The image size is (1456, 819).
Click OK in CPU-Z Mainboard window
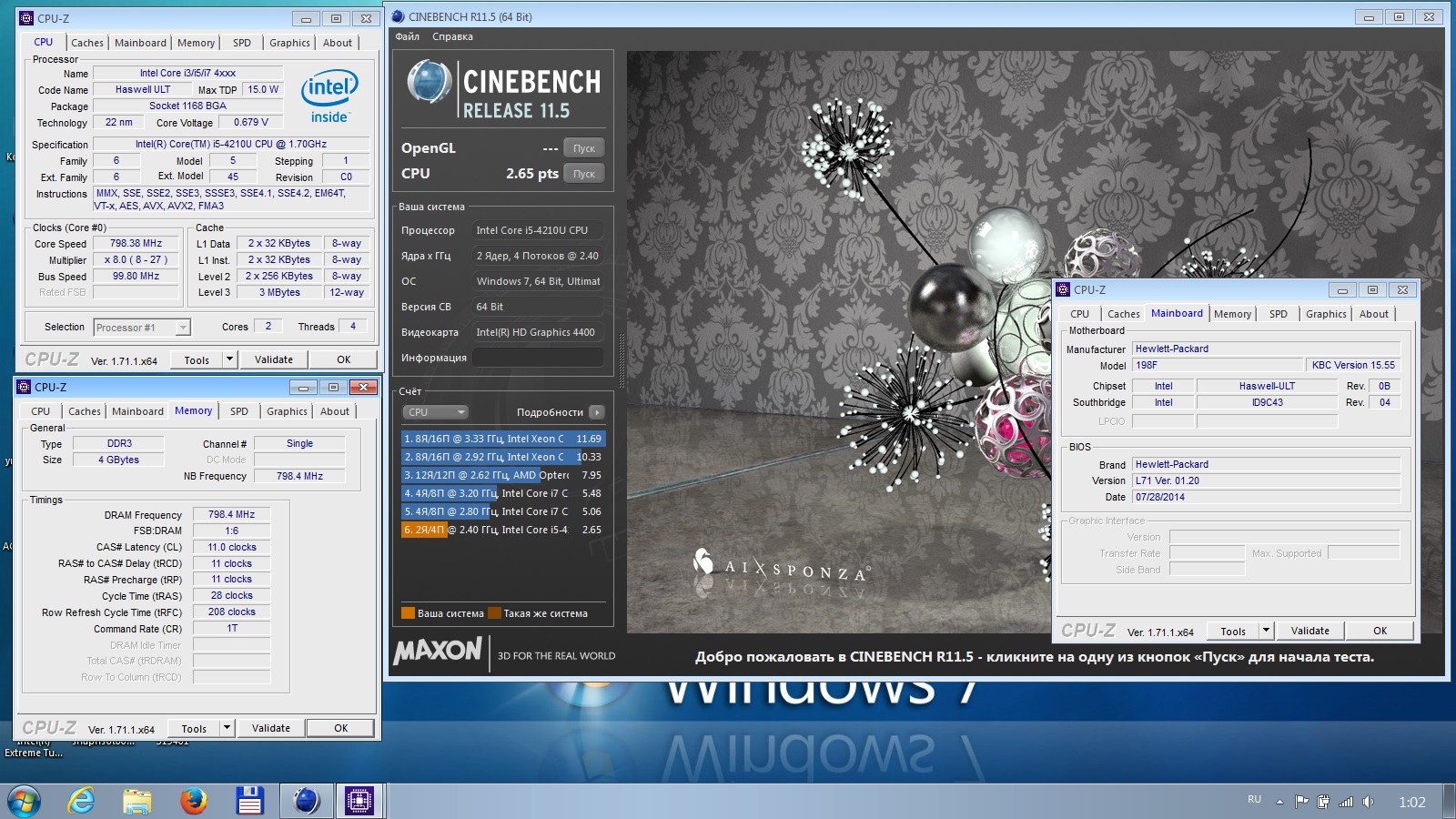(1380, 631)
